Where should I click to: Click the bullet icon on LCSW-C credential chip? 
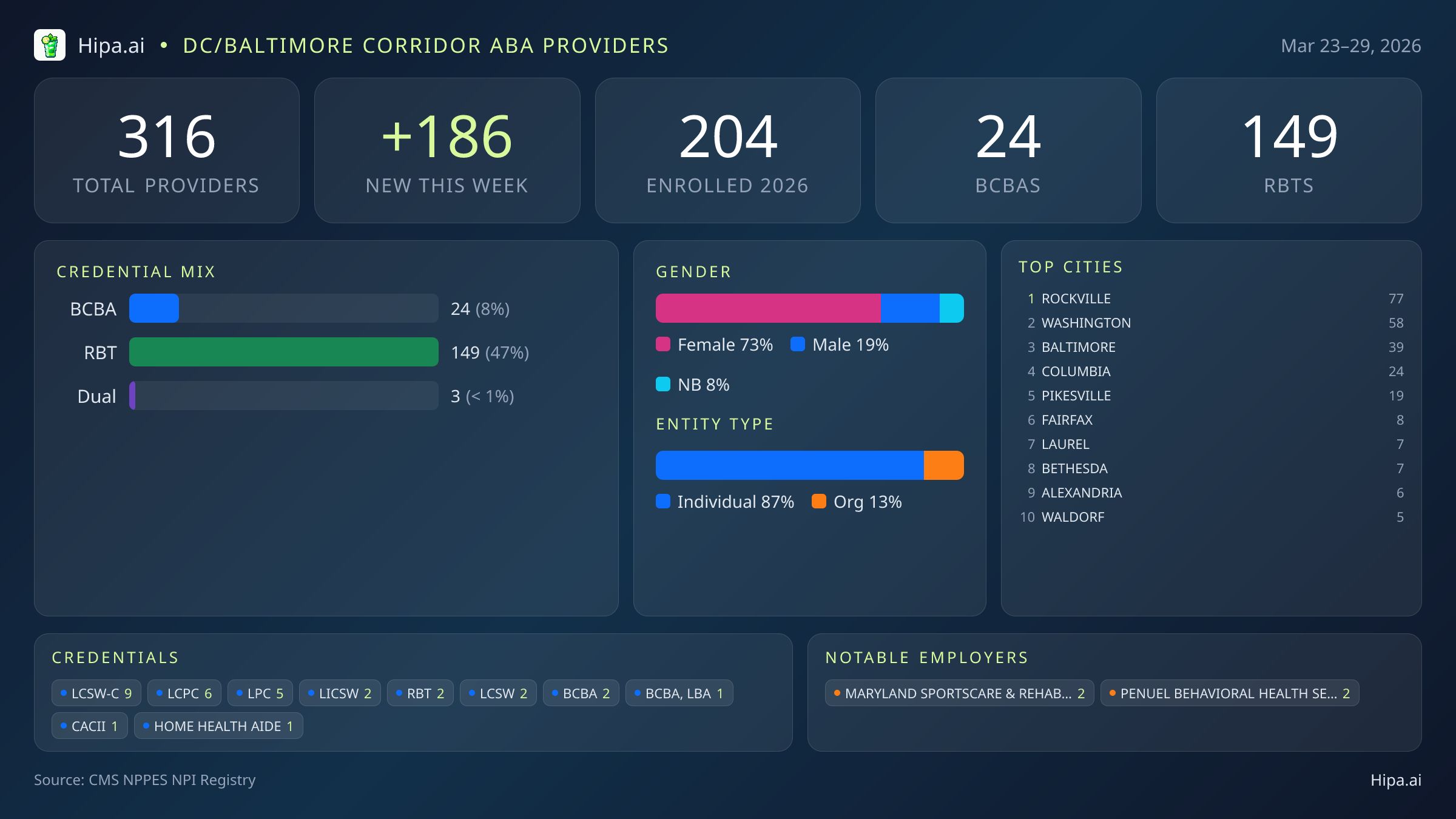64,692
